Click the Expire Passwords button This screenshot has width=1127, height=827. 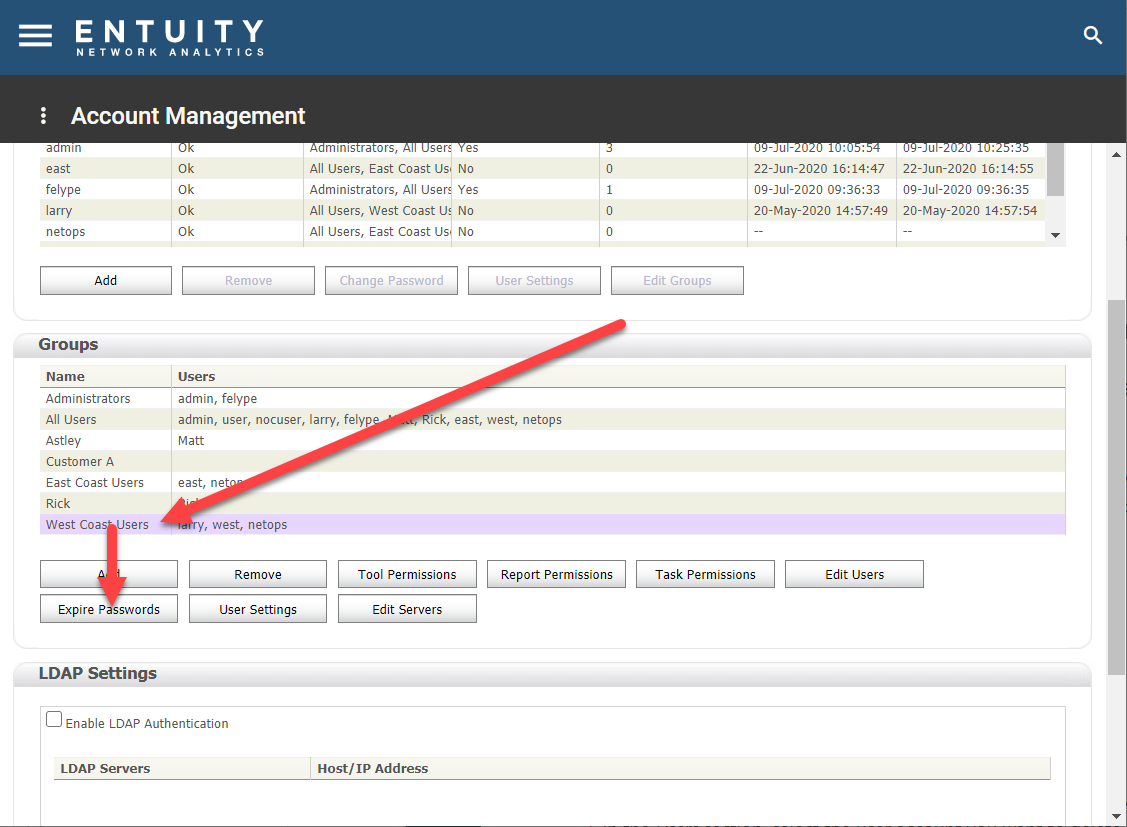(x=109, y=609)
